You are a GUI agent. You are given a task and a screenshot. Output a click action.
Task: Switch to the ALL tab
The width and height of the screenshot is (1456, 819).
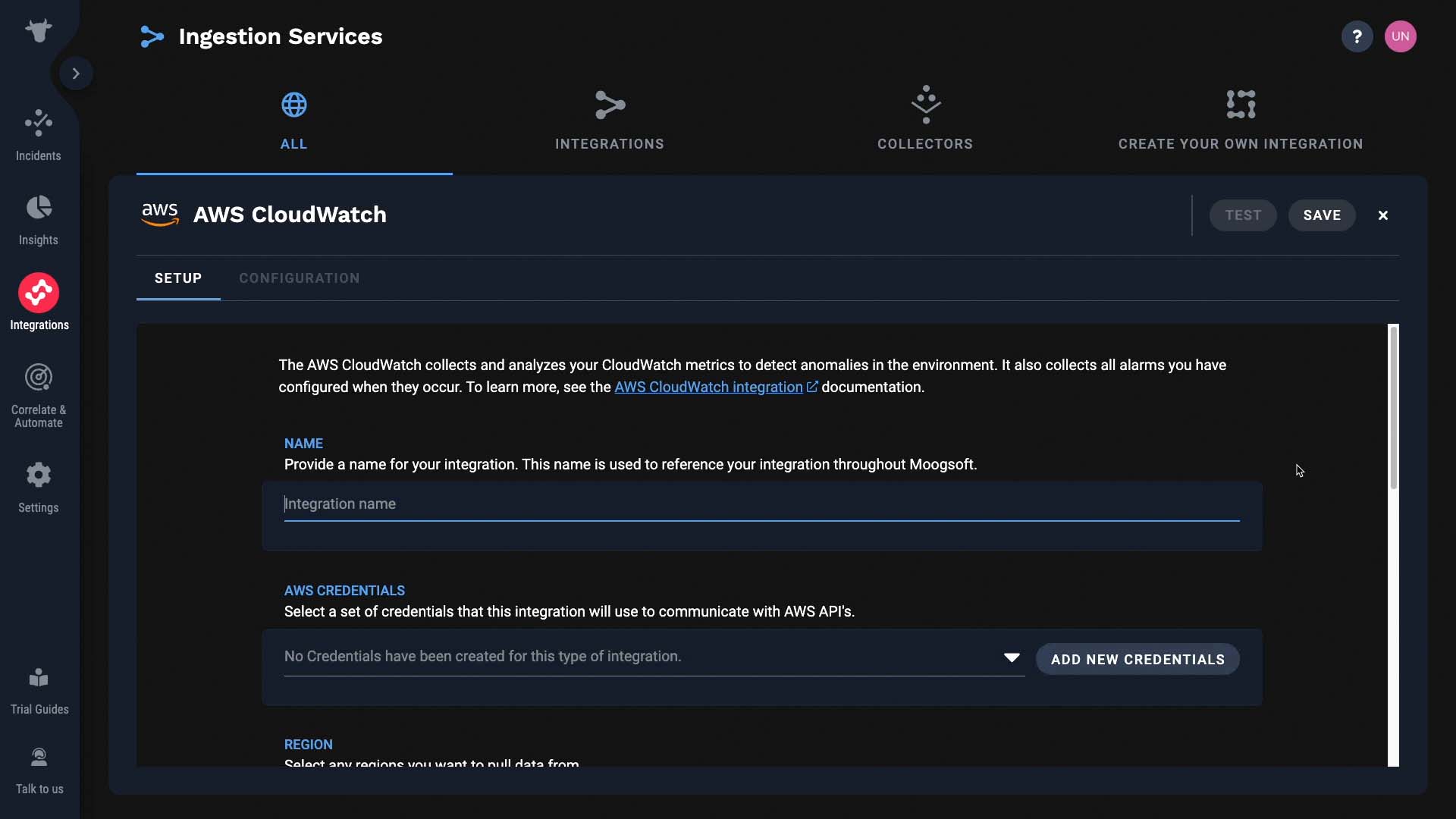pyautogui.click(x=294, y=121)
